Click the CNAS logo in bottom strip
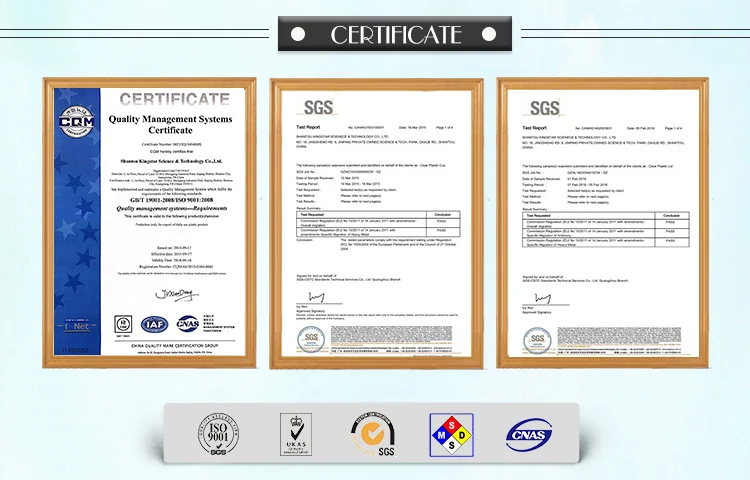750x480 pixels. pos(529,435)
